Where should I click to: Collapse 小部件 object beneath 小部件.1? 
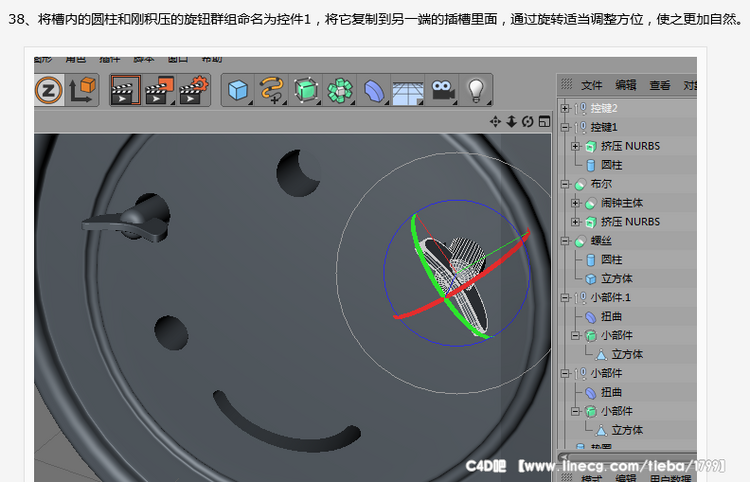click(575, 336)
